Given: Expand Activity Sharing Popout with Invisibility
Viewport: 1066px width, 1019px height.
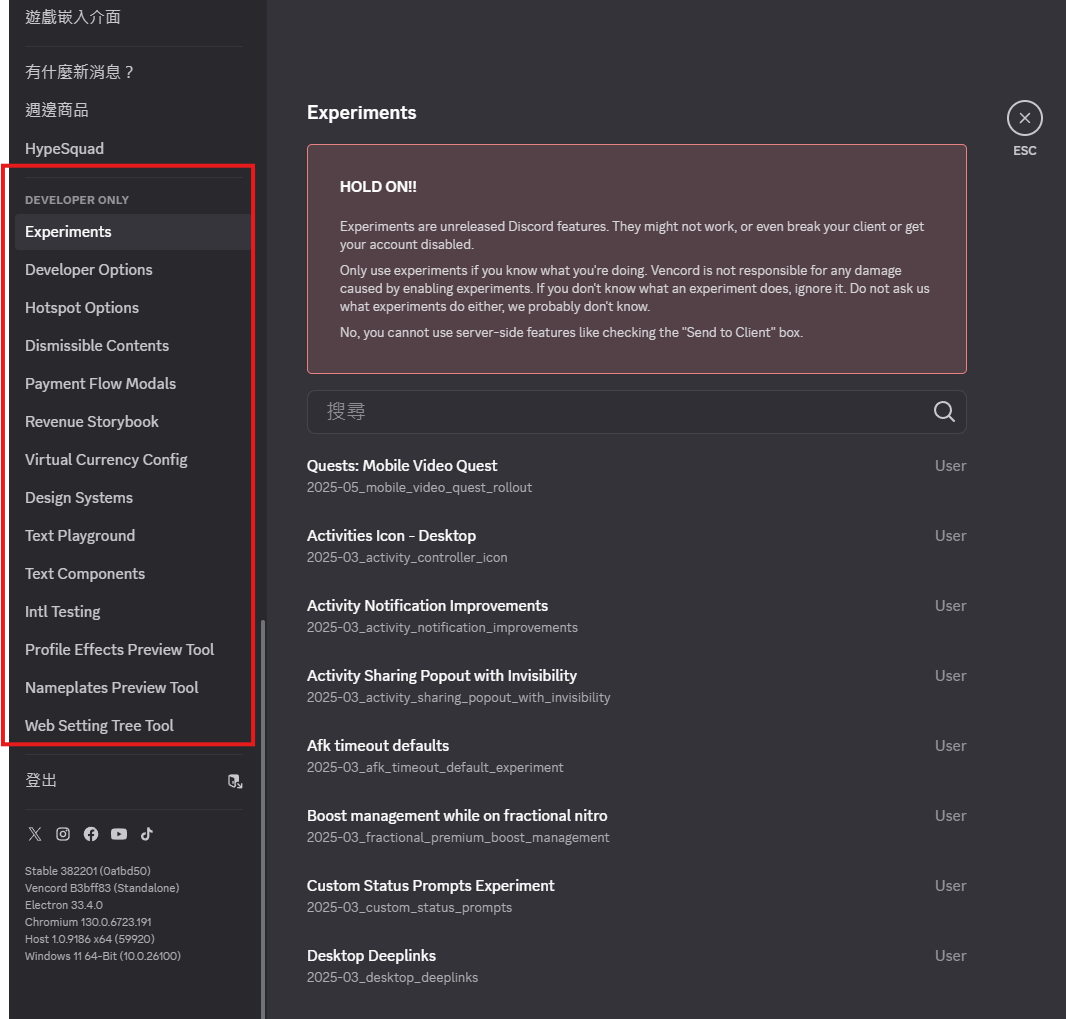Looking at the screenshot, I should (636, 686).
